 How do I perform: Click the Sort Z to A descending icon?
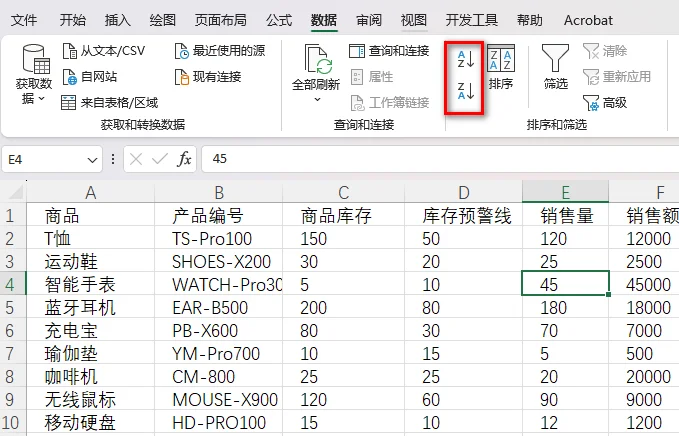pyautogui.click(x=466, y=91)
